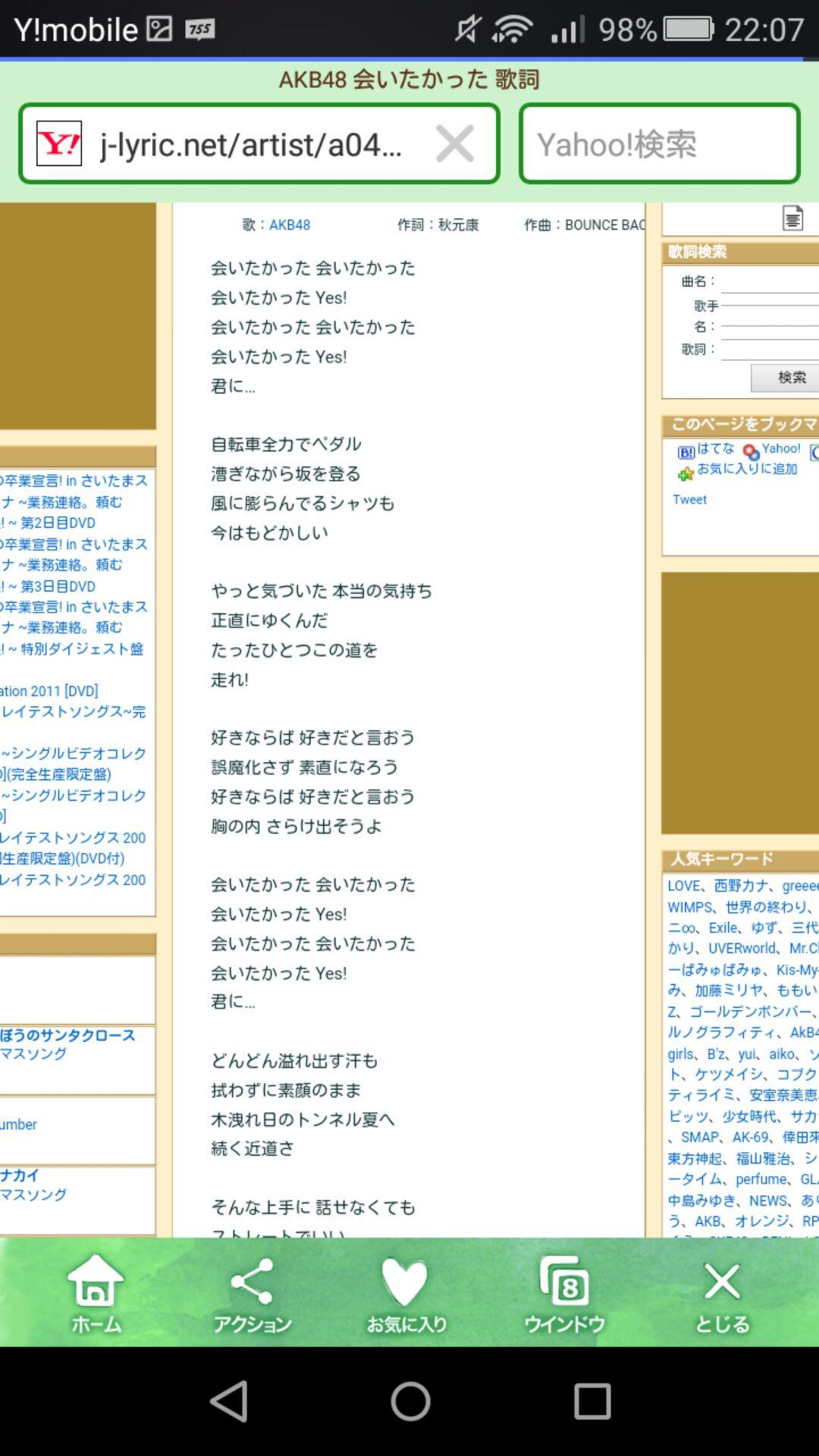Tap Android back navigation button
Viewport: 819px width, 1456px height.
point(229,1401)
